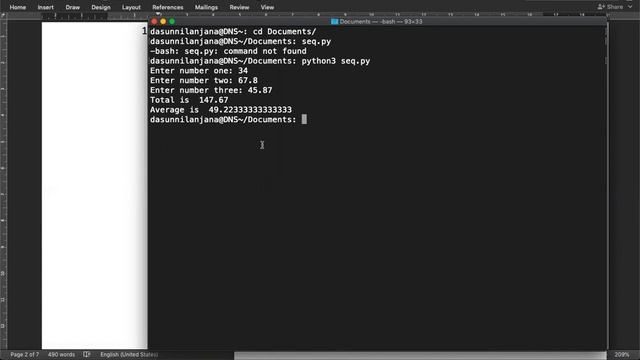Viewport: 640px width, 360px height.
Task: Click the 'python3 seq.py' command line
Action: [x=260, y=61]
